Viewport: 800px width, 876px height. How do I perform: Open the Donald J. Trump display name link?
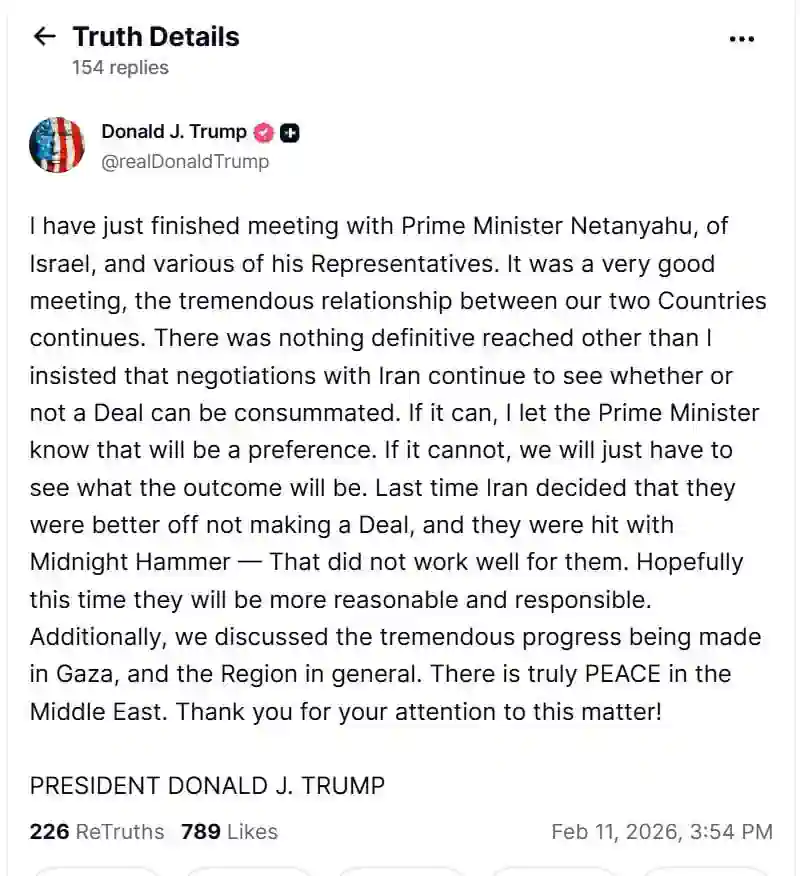click(x=174, y=132)
